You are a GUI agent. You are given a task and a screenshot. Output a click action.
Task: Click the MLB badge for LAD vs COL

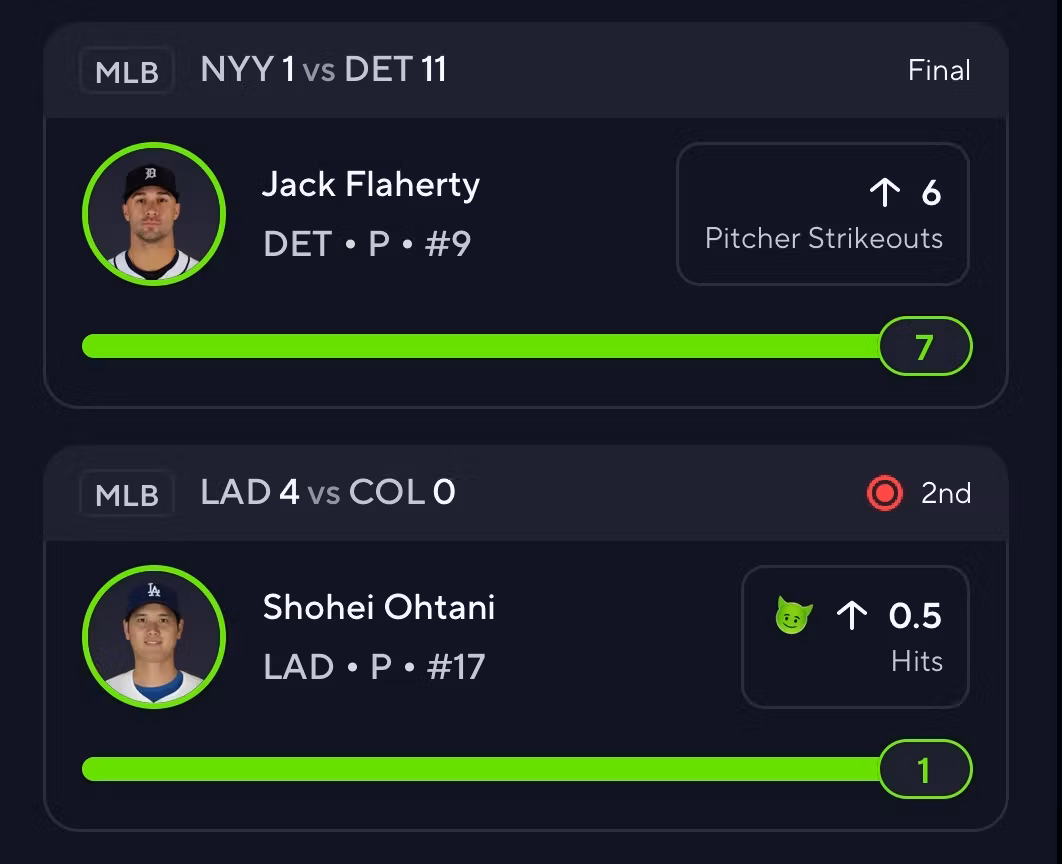point(127,495)
